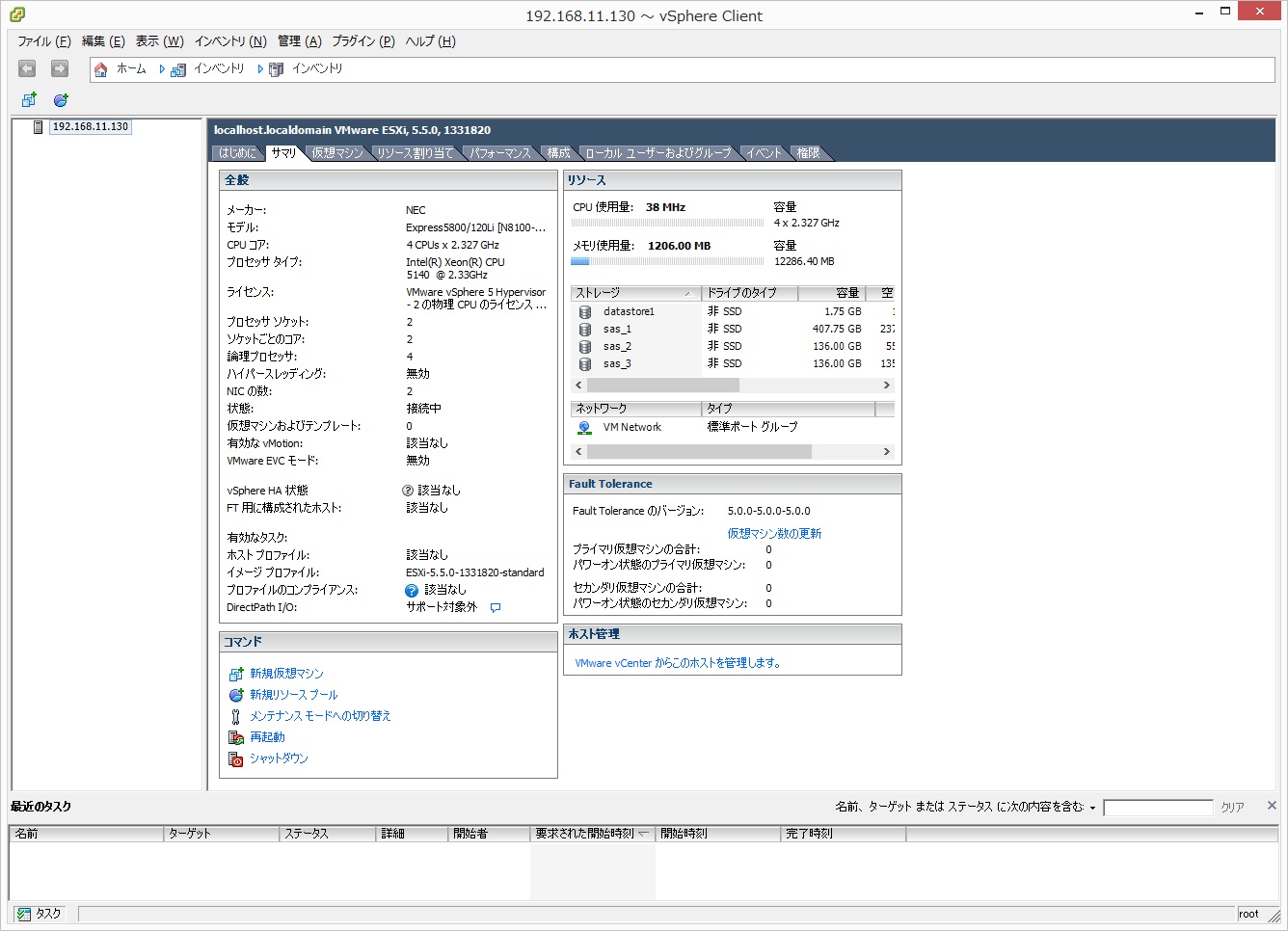Screen dimensions: 1288x931
Task: Click the storage list's left scroll arrow
Action: click(x=578, y=386)
